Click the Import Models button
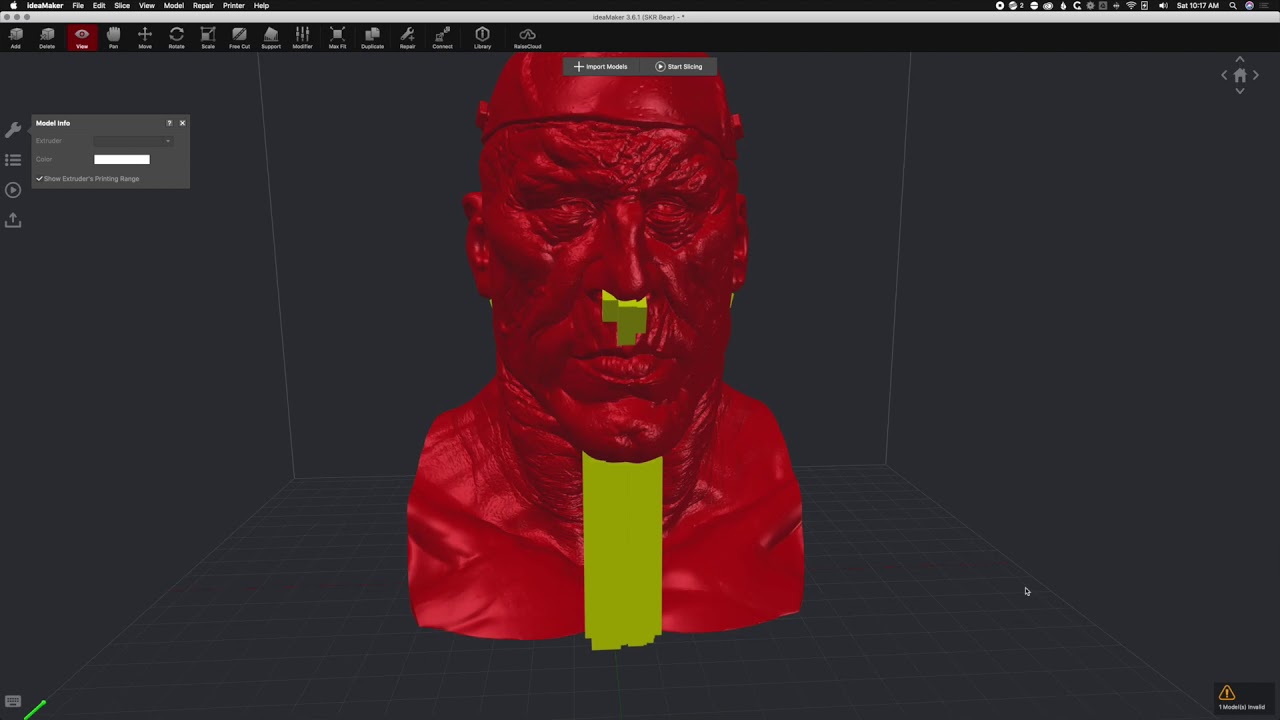1280x720 pixels. point(601,67)
